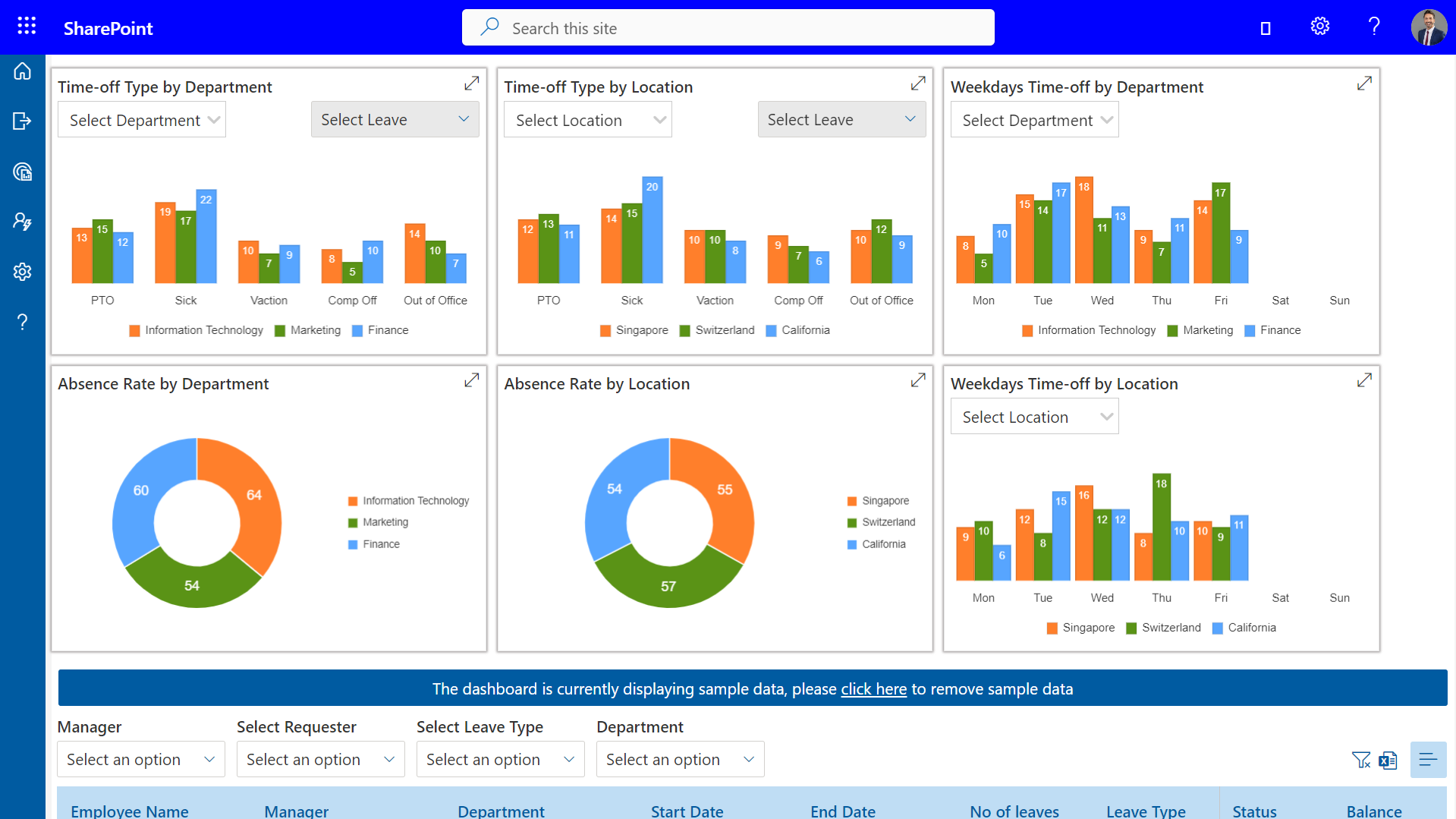Toggle Switzerland legend in Time-off Type by Location
This screenshot has width=1456, height=819.
click(x=717, y=330)
